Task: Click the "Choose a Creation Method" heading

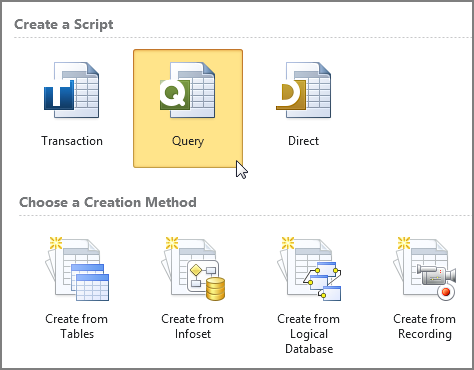Action: click(x=108, y=203)
